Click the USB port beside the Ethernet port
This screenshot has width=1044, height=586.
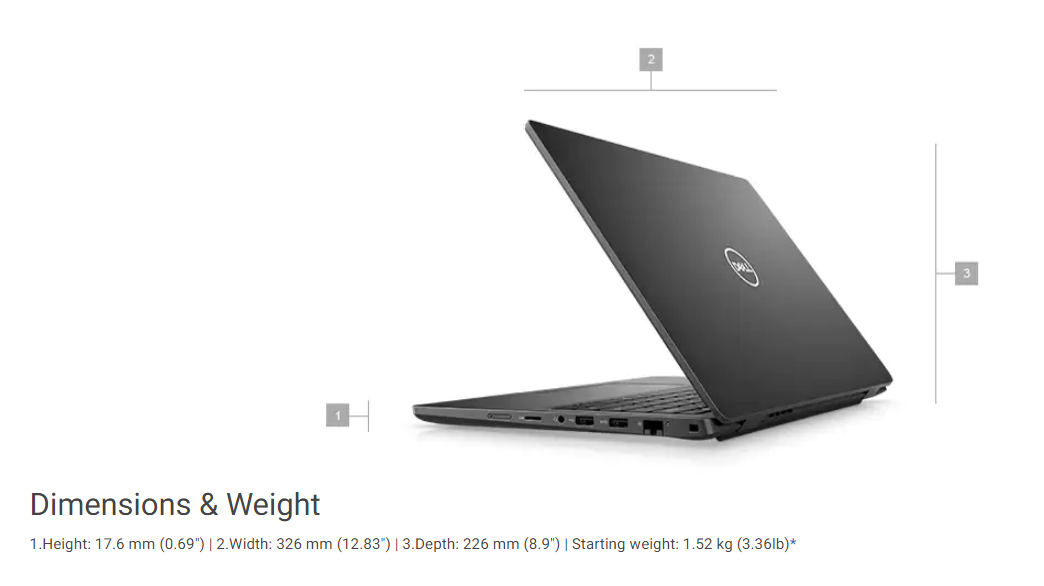click(x=618, y=423)
